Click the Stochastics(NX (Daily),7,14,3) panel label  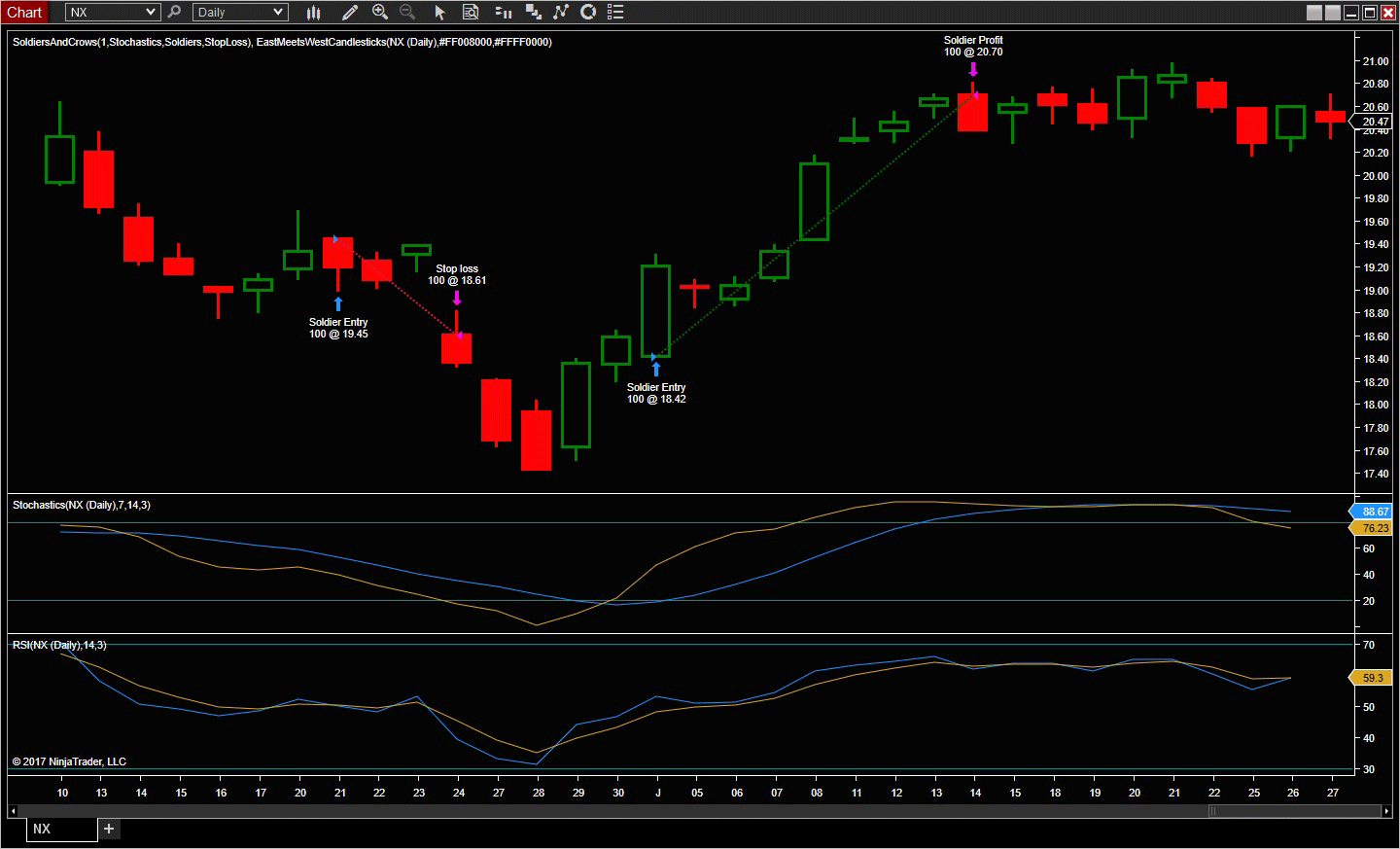pos(81,505)
